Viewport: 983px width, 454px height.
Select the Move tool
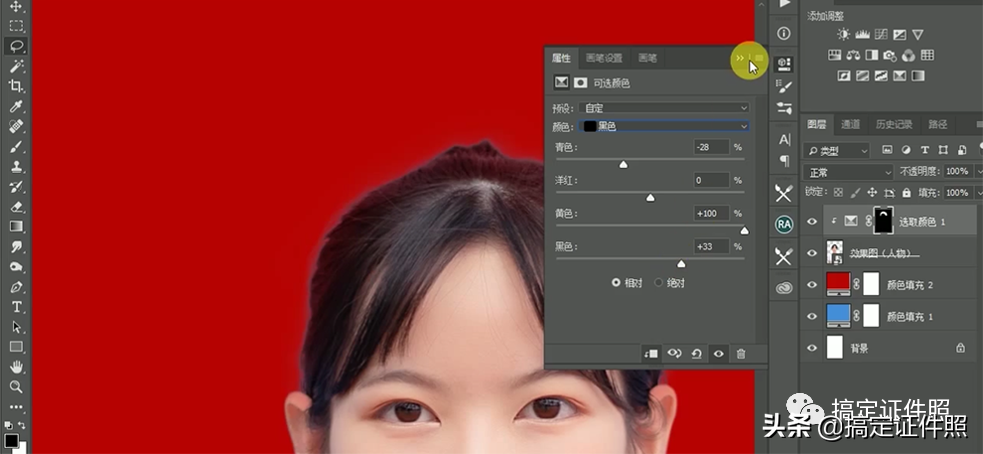(16, 6)
